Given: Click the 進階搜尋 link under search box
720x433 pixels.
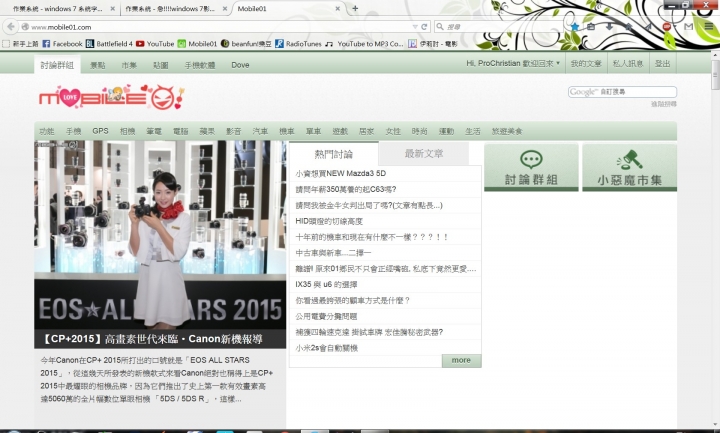Looking at the screenshot, I should [x=664, y=104].
